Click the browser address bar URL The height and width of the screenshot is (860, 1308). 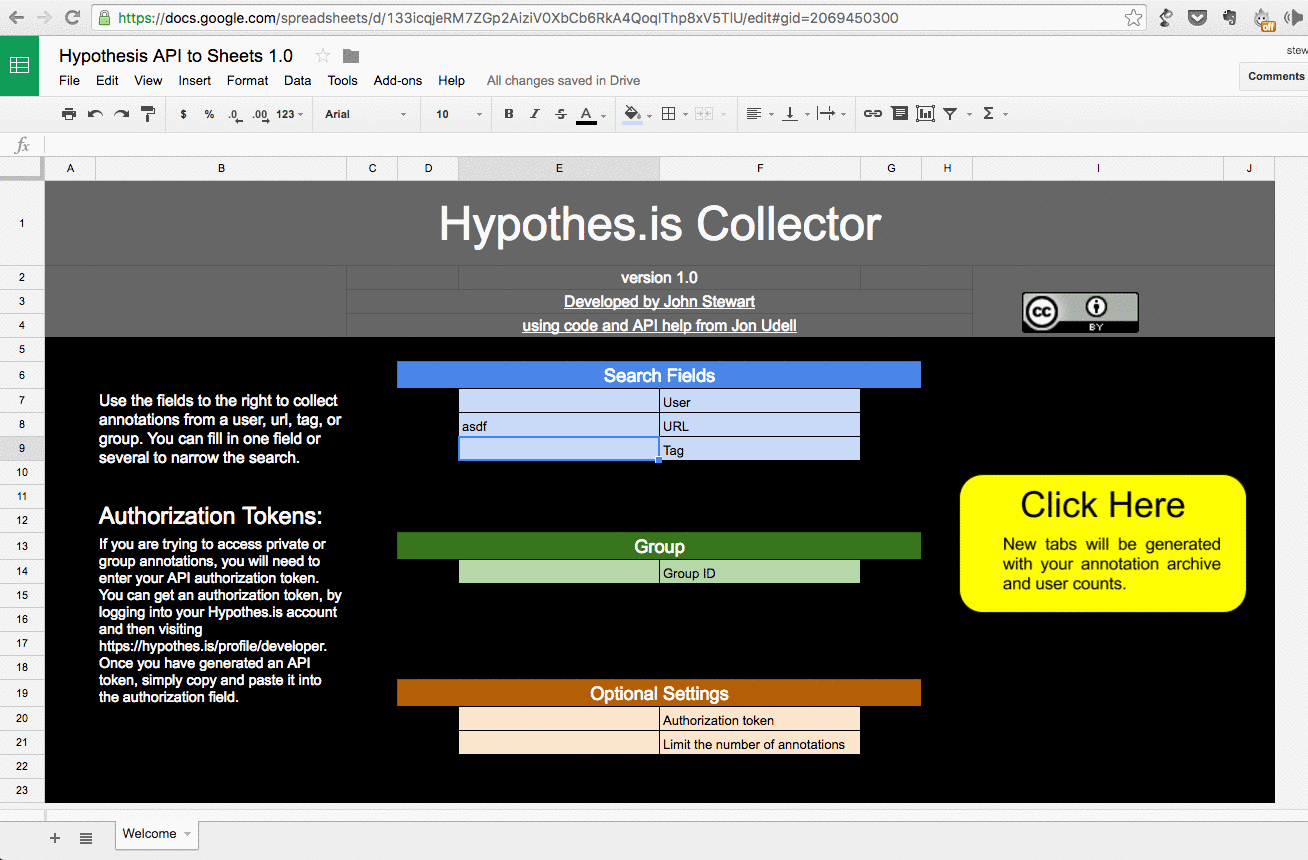[508, 17]
